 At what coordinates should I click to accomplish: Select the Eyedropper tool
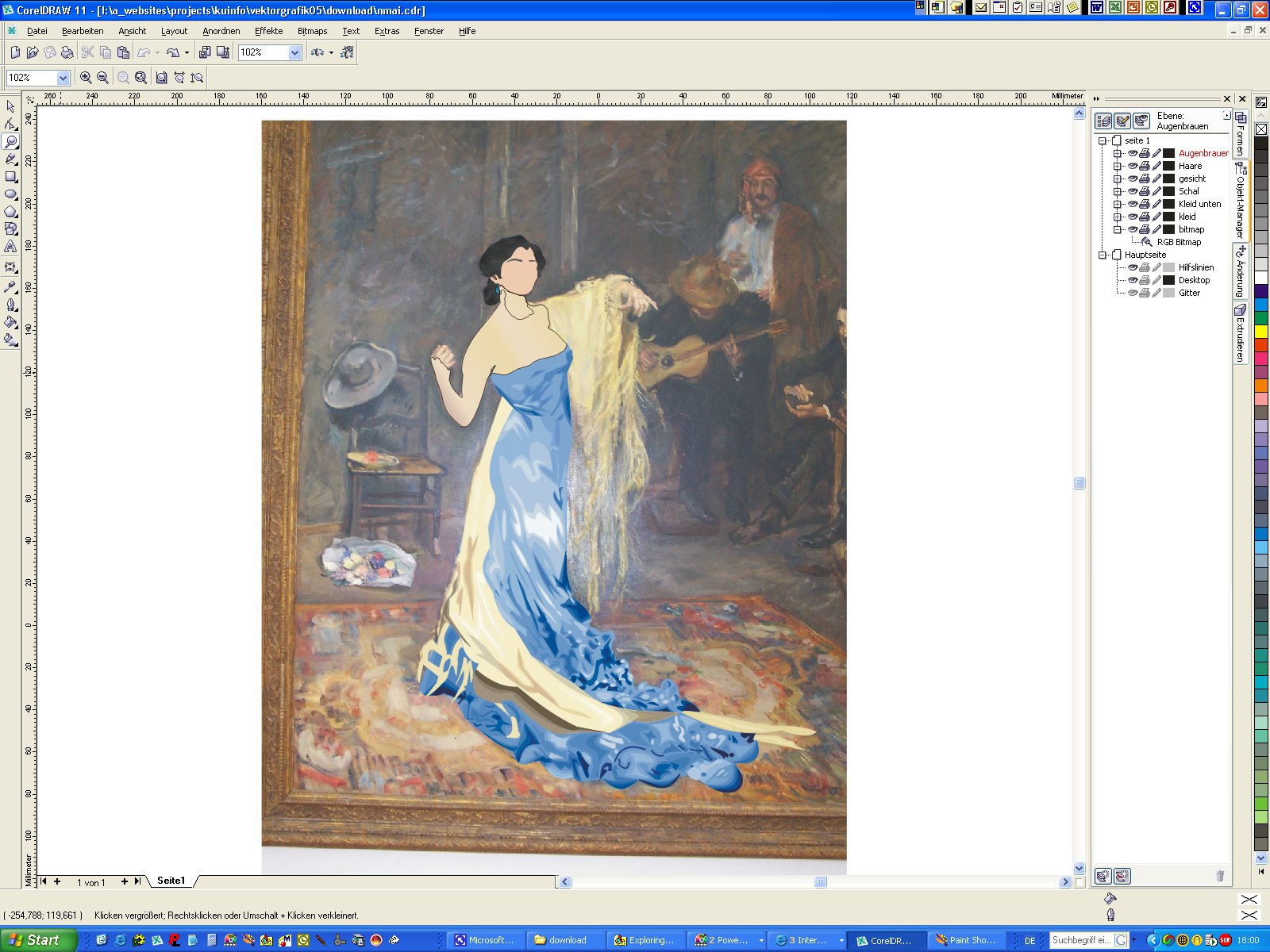click(x=10, y=286)
